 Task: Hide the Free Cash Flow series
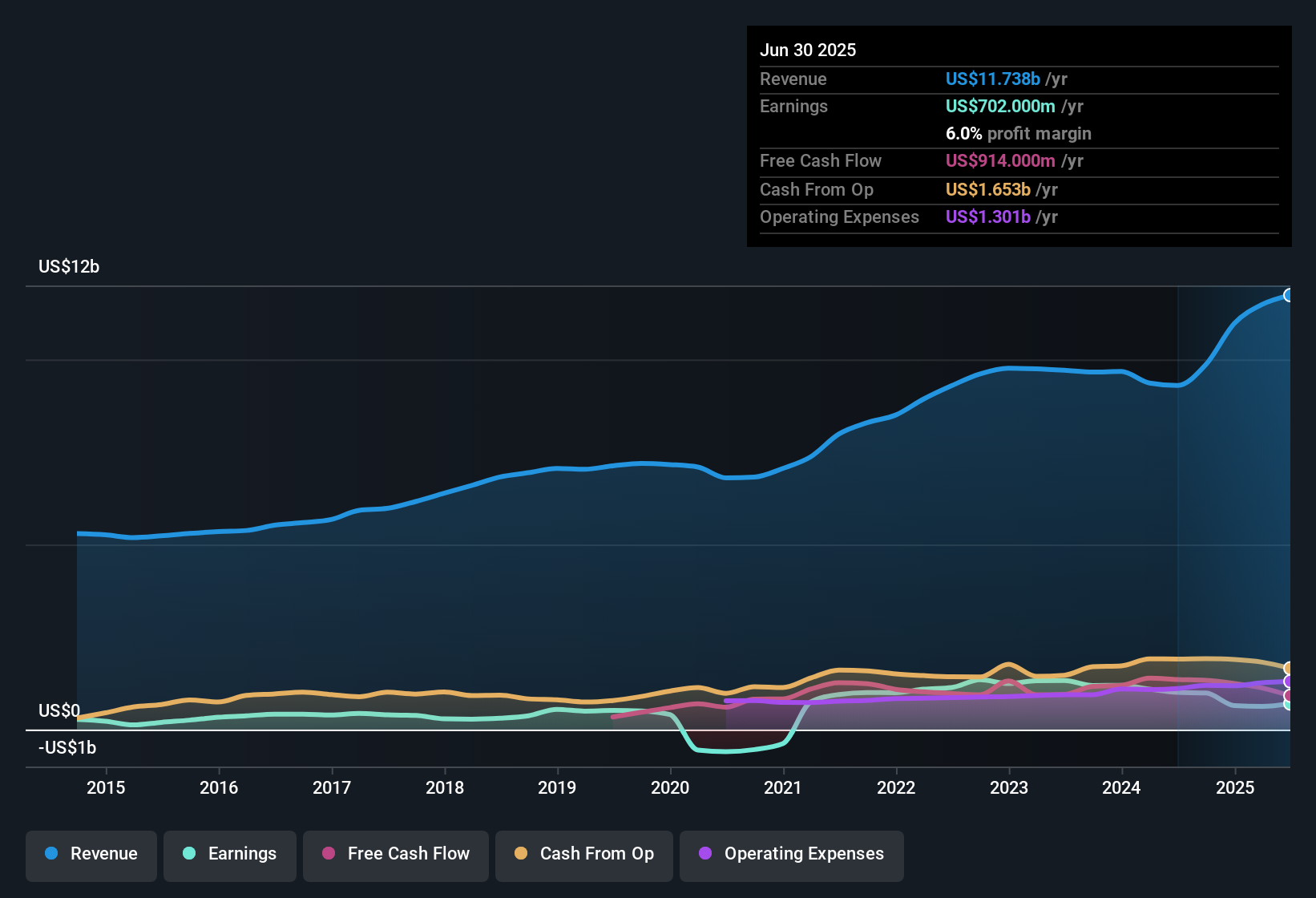[396, 854]
